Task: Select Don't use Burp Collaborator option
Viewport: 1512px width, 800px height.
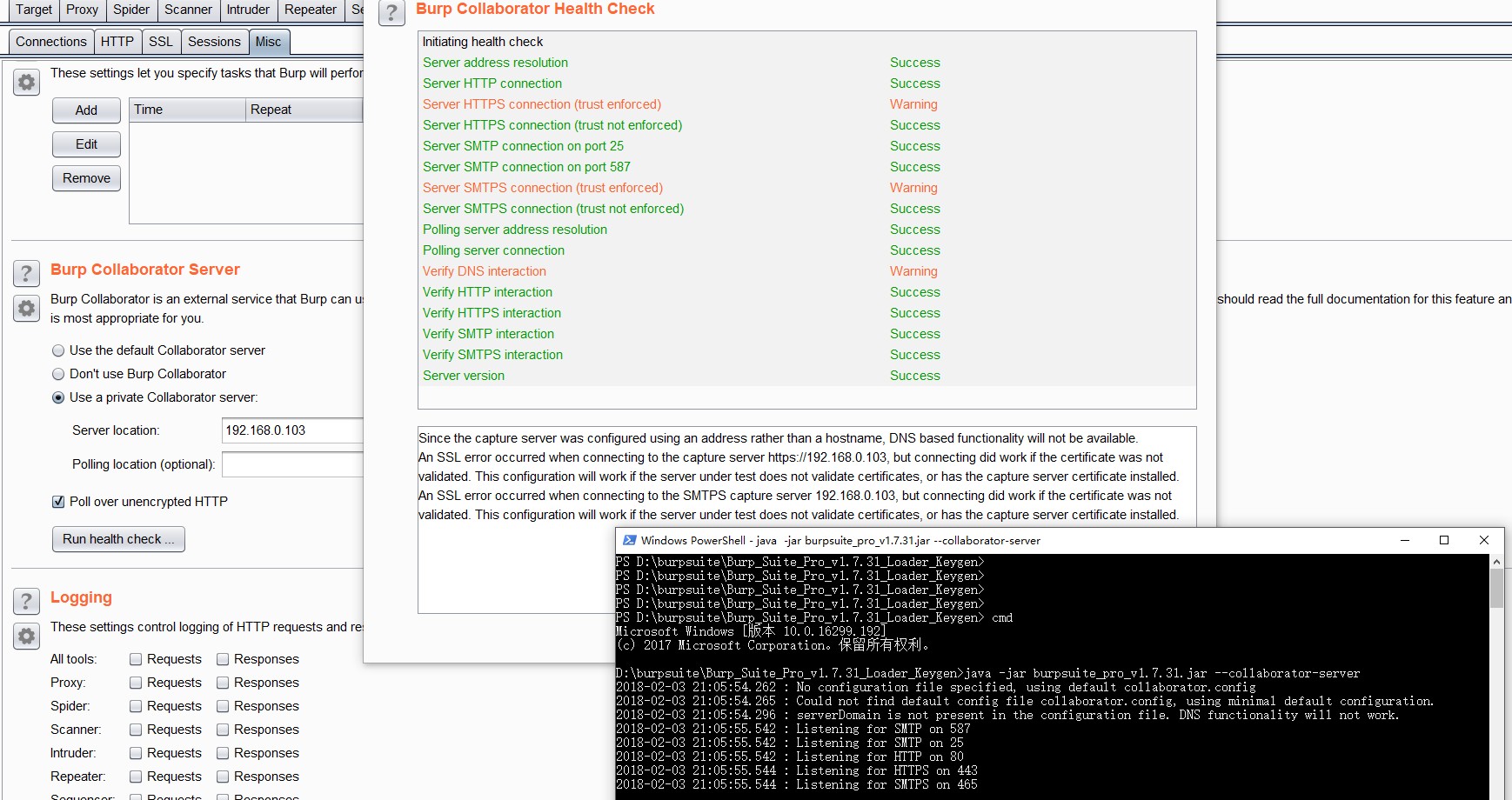Action: (x=58, y=374)
